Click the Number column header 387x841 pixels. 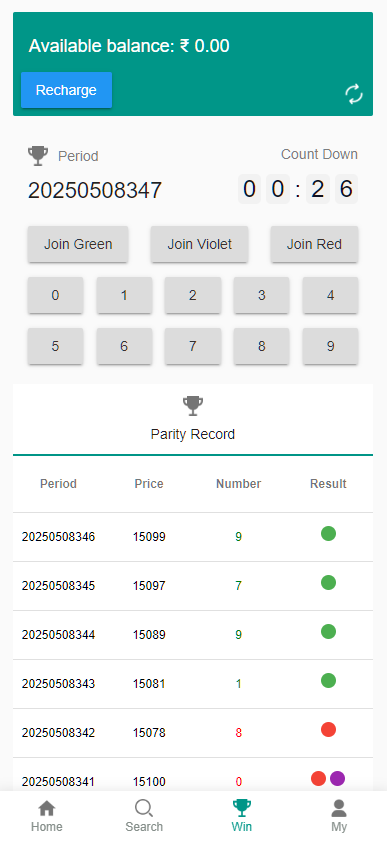(x=239, y=484)
